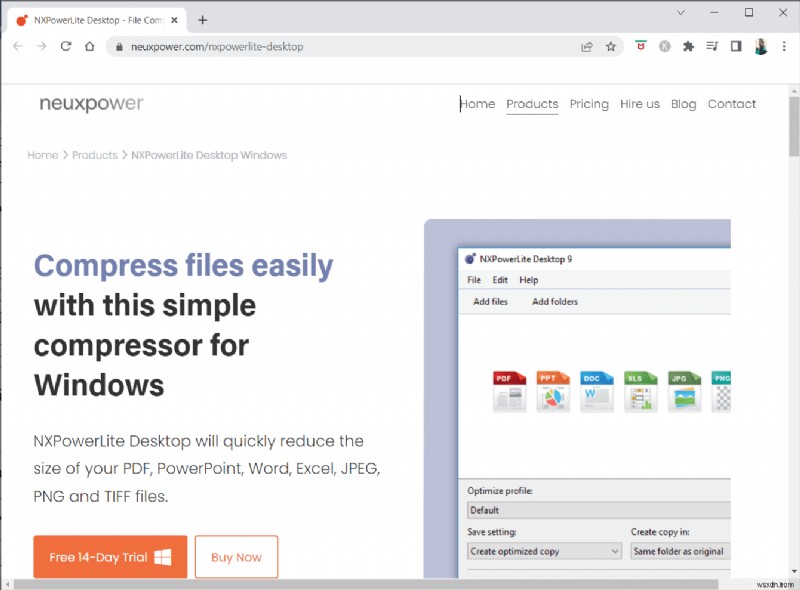Click the horizontal scrollbar at bottom
This screenshot has height=590, width=800.
coord(365,584)
